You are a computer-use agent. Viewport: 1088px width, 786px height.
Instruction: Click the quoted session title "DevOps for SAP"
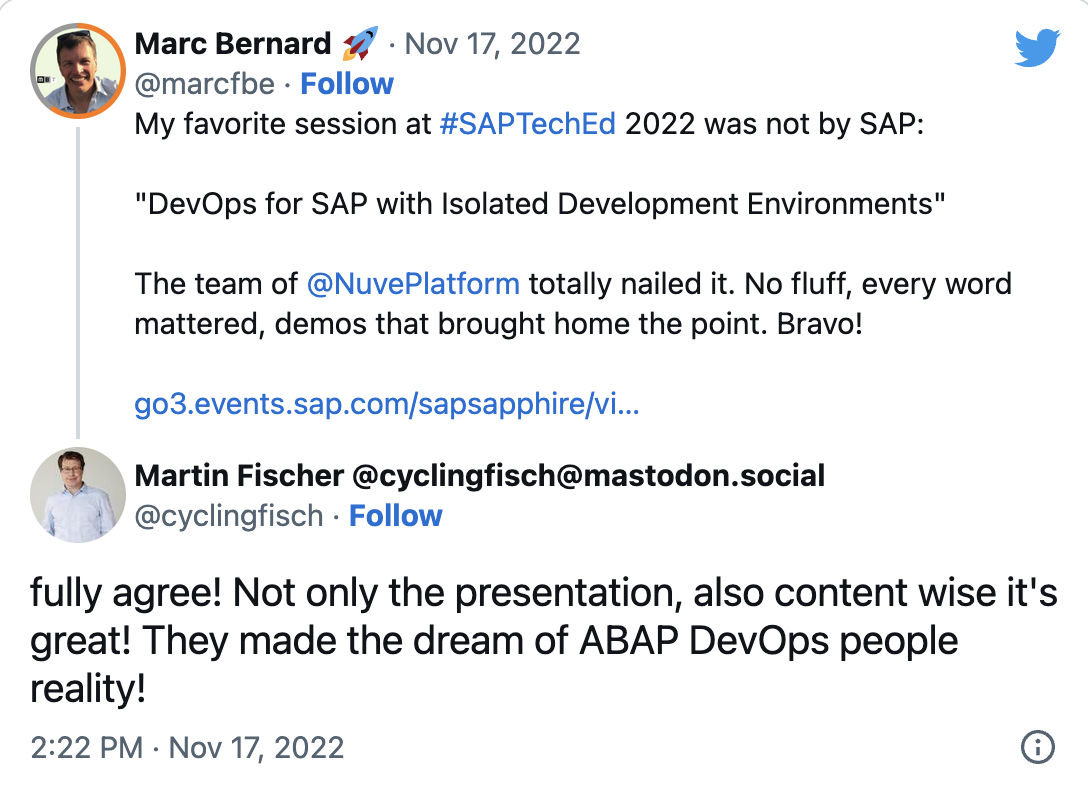pos(540,204)
